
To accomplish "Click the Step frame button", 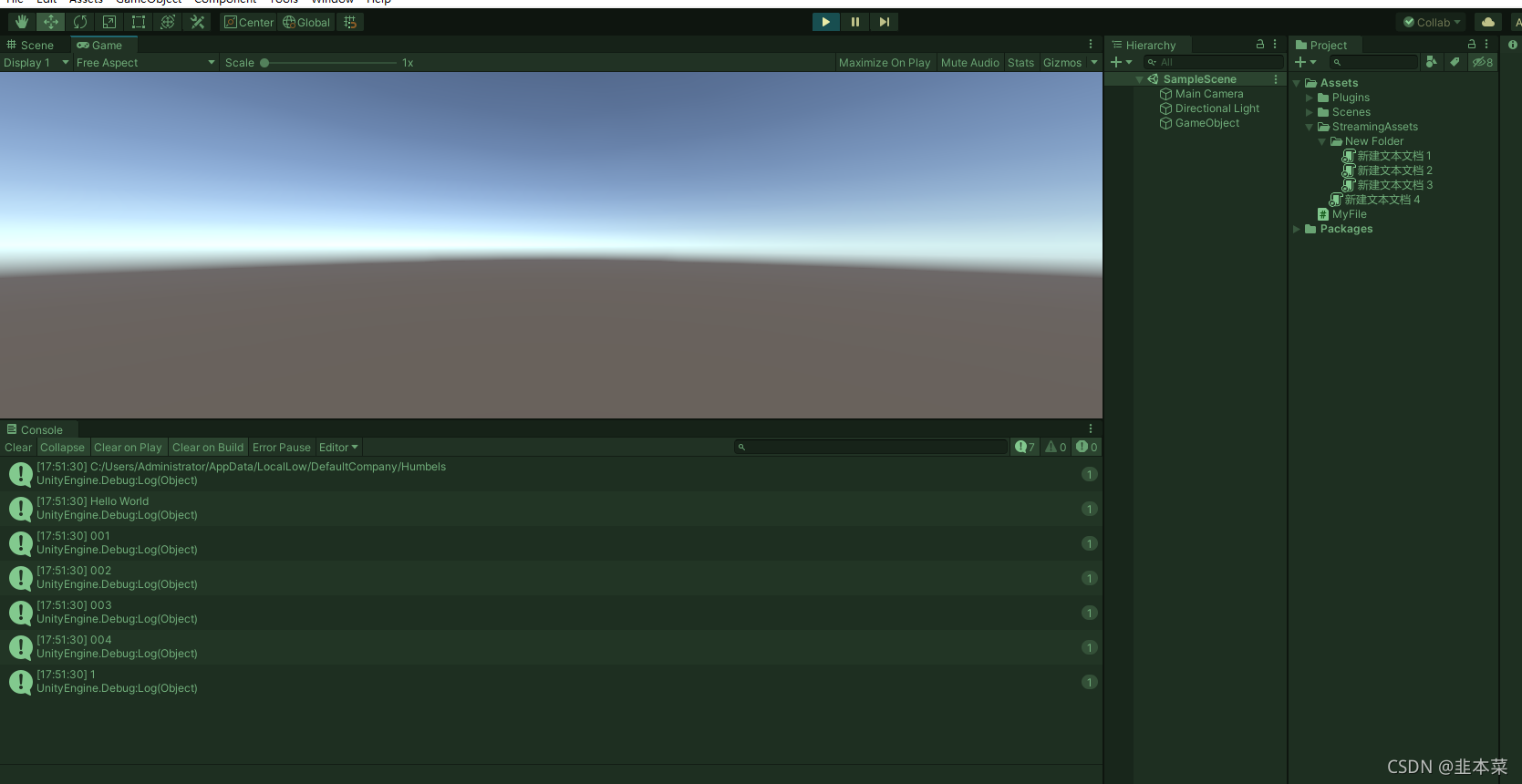I will click(884, 22).
